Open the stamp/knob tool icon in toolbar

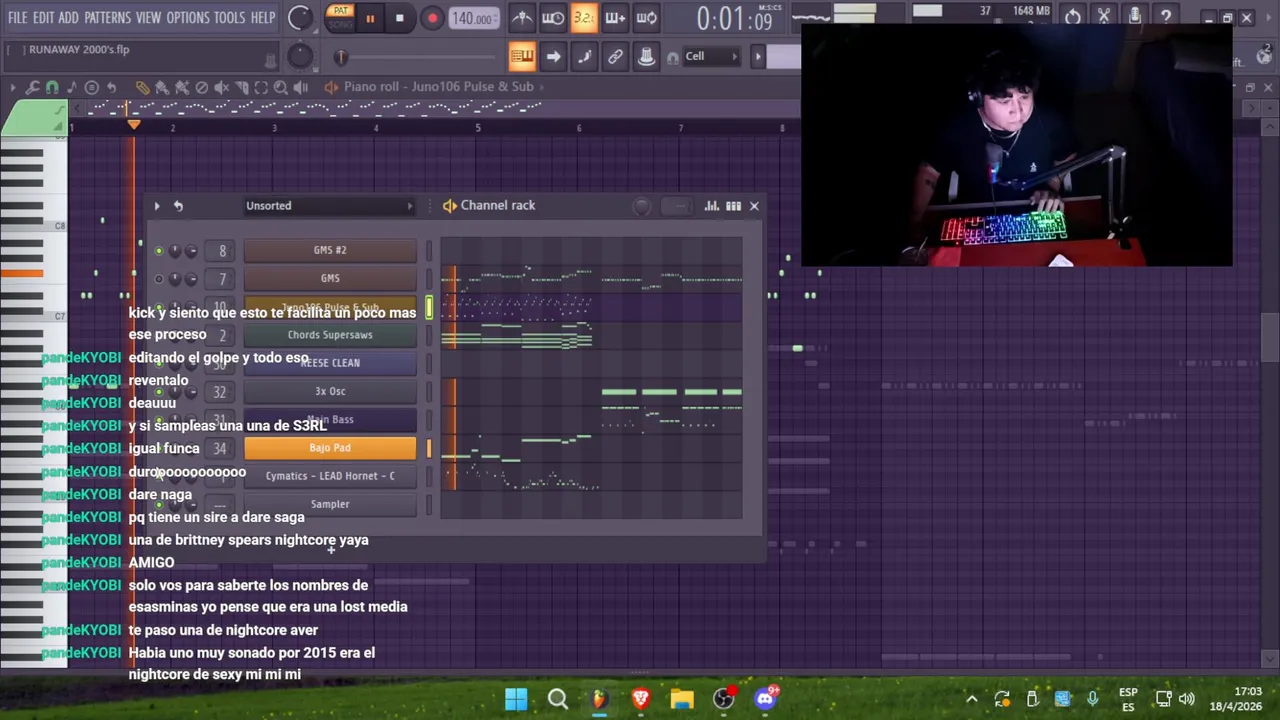click(x=646, y=56)
